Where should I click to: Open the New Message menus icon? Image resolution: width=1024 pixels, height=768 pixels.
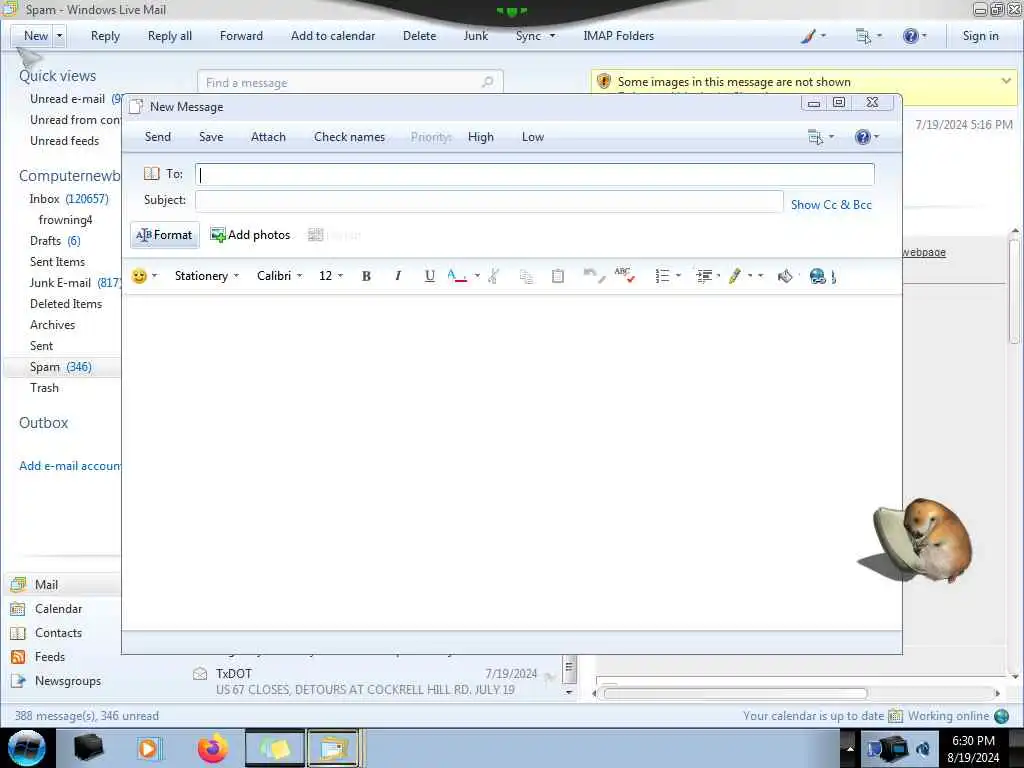(x=816, y=137)
